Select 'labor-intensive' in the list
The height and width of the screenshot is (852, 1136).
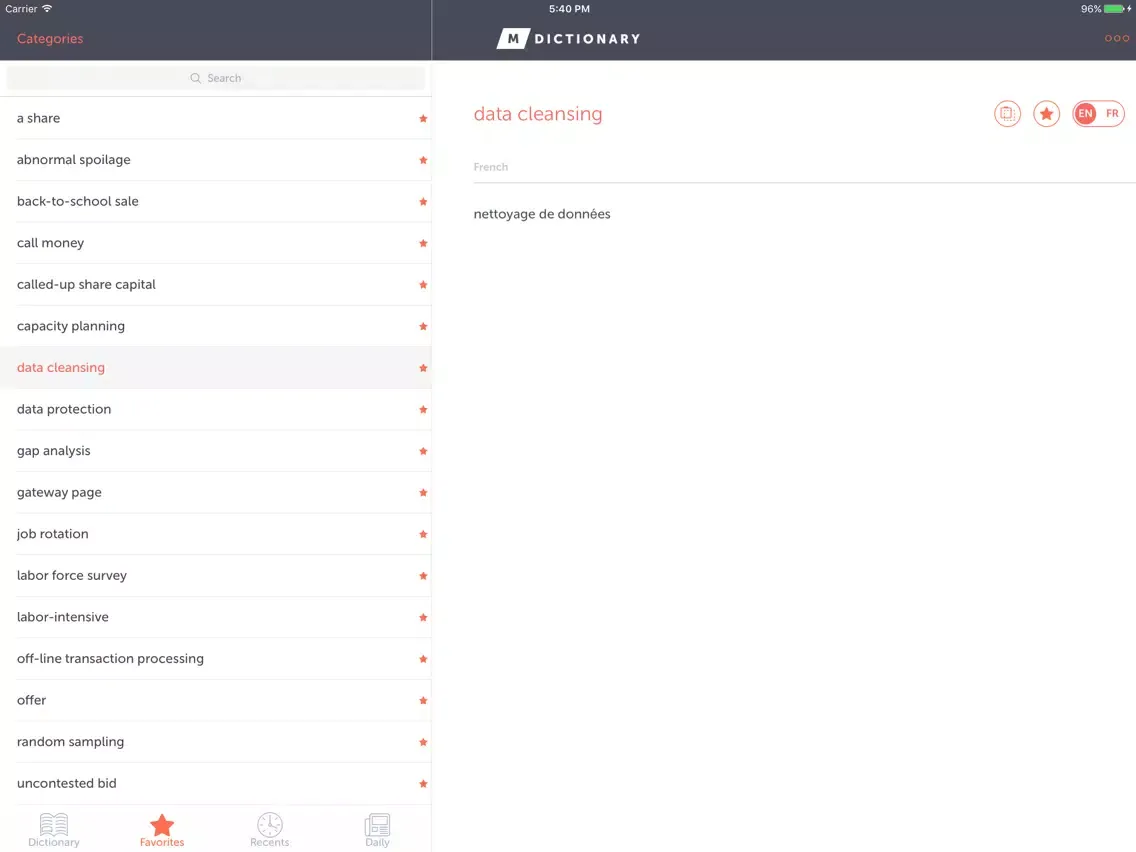click(216, 617)
